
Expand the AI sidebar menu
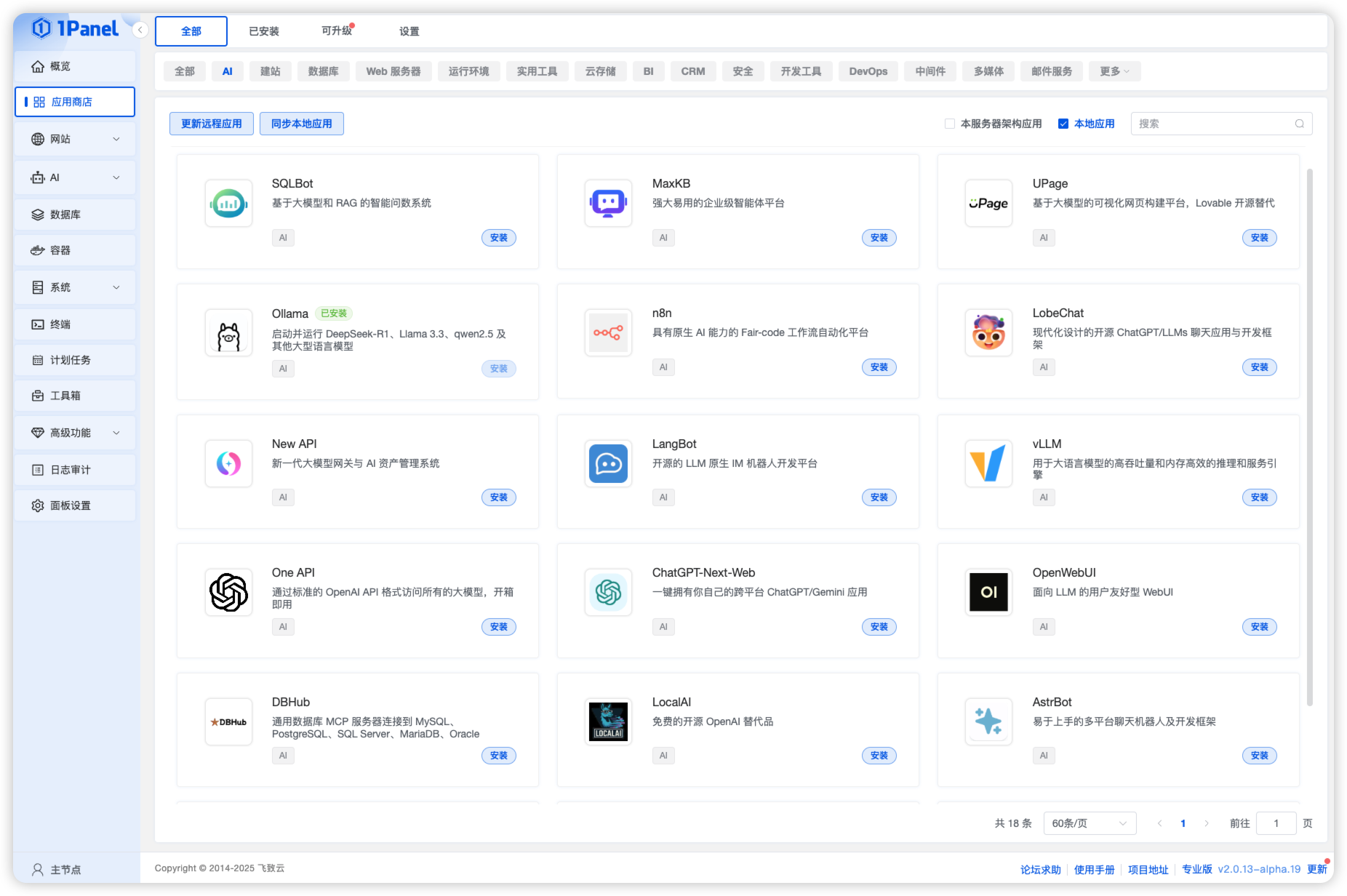click(75, 177)
